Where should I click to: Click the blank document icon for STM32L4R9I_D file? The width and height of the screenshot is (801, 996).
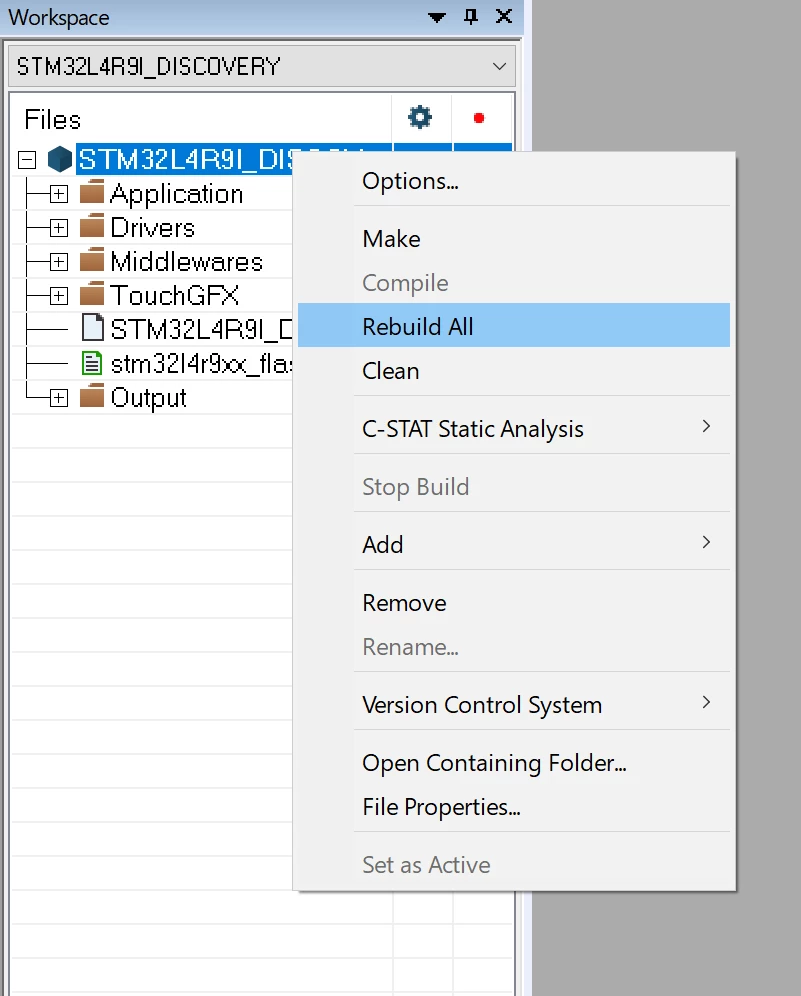tap(93, 328)
